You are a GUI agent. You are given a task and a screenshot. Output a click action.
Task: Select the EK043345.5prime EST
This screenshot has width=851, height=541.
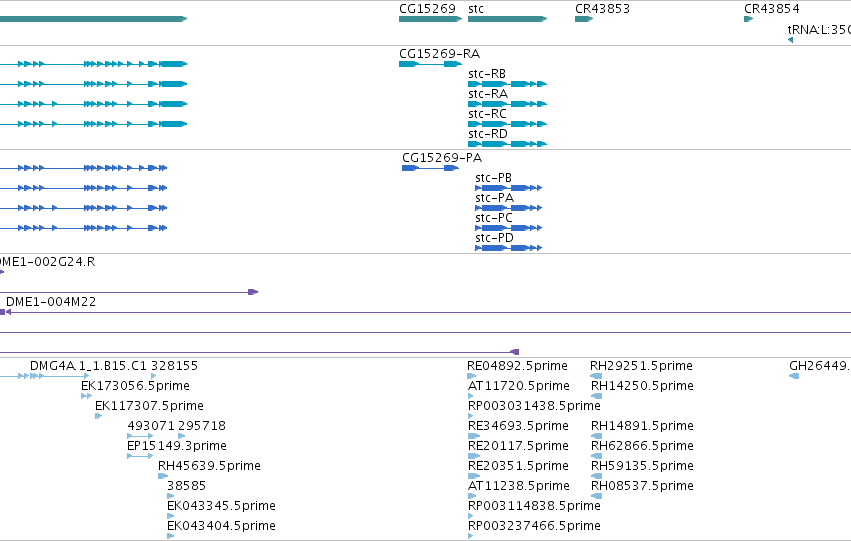[x=170, y=516]
